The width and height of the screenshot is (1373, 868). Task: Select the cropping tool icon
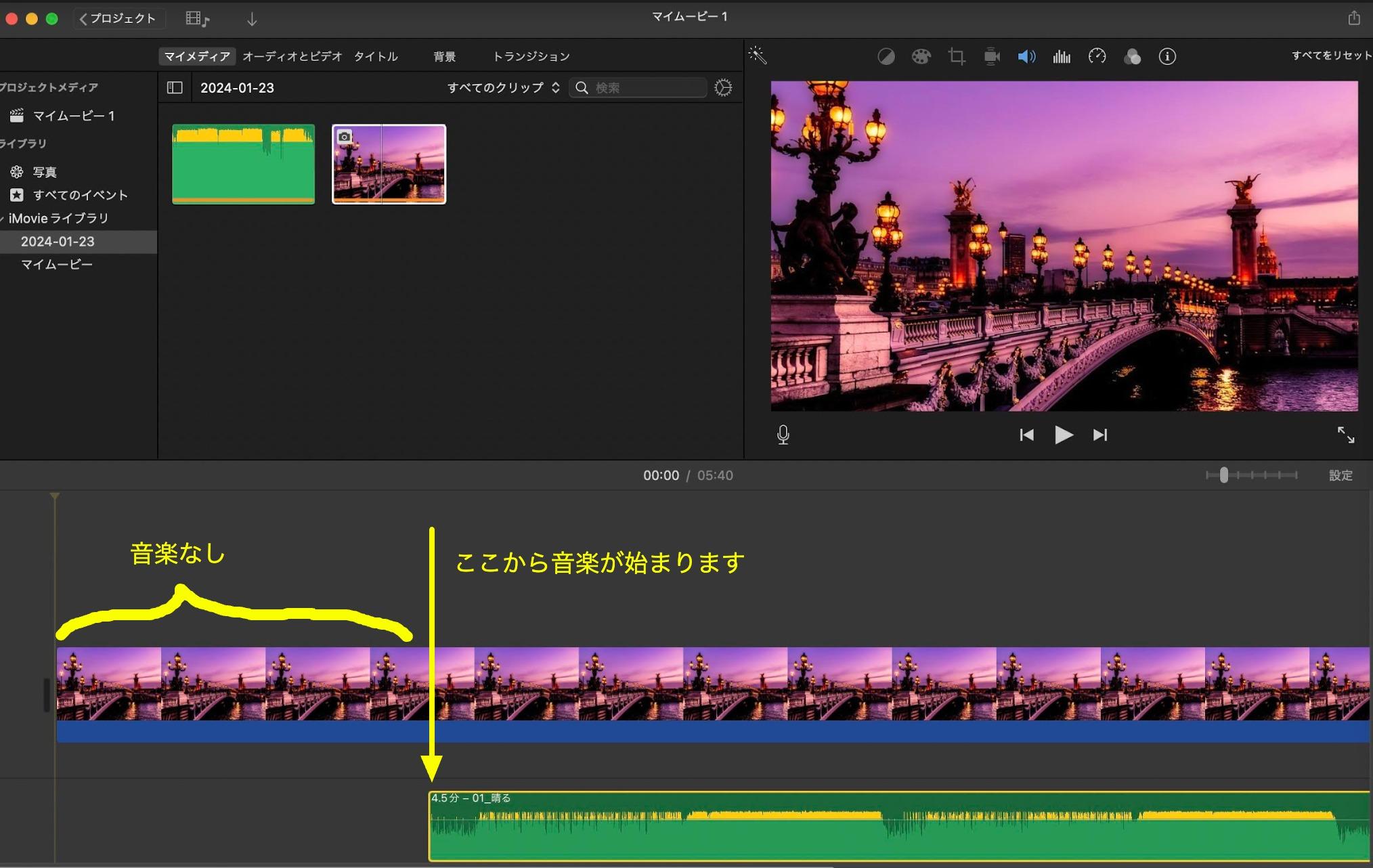pos(957,56)
